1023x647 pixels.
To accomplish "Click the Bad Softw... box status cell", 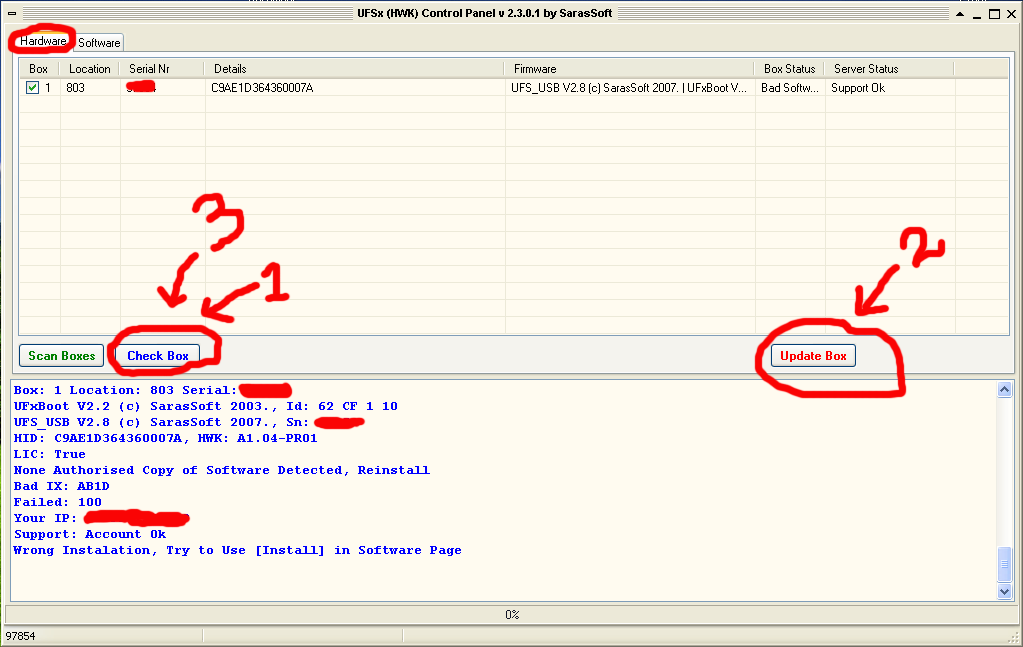I will tap(789, 87).
